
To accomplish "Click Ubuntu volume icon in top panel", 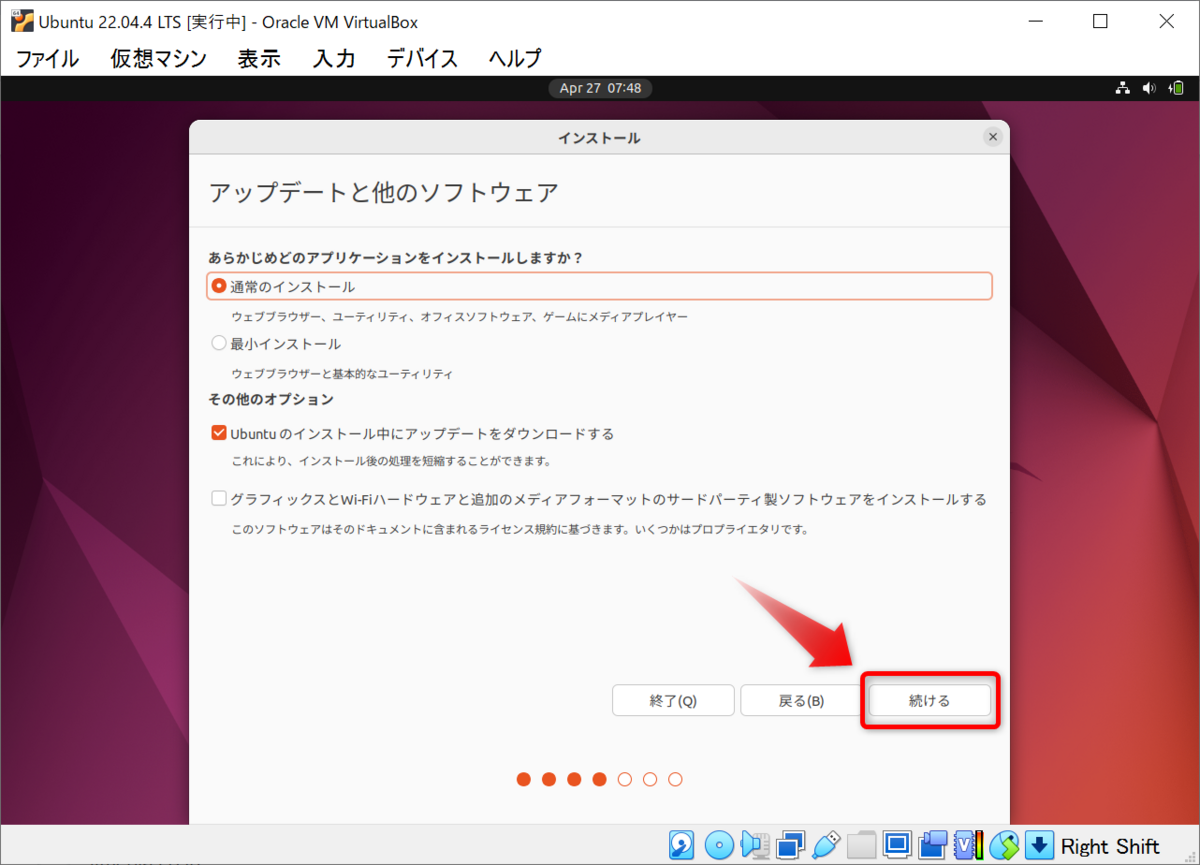I will pyautogui.click(x=1149, y=88).
